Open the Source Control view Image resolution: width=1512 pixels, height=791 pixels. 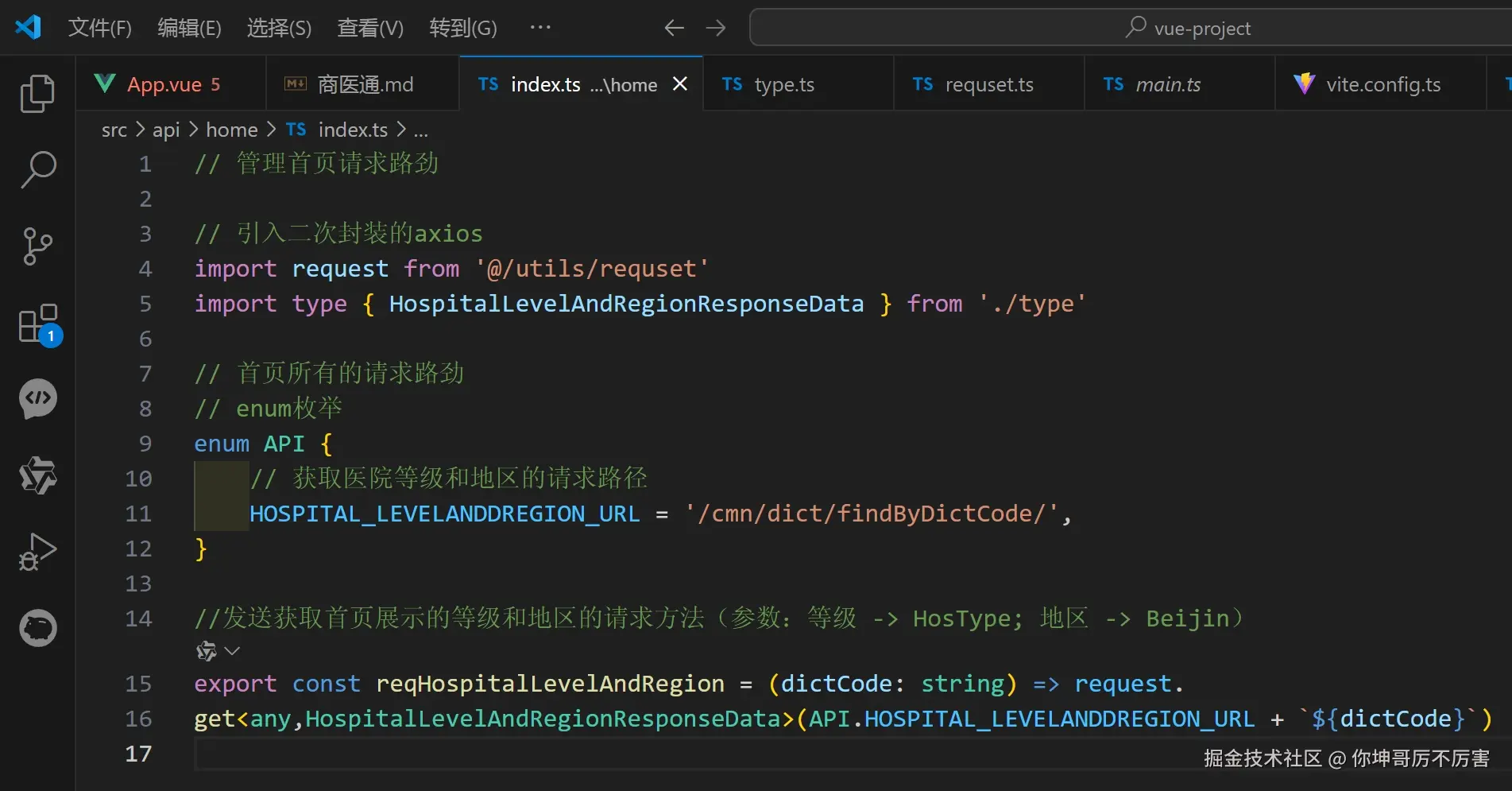pyautogui.click(x=37, y=246)
